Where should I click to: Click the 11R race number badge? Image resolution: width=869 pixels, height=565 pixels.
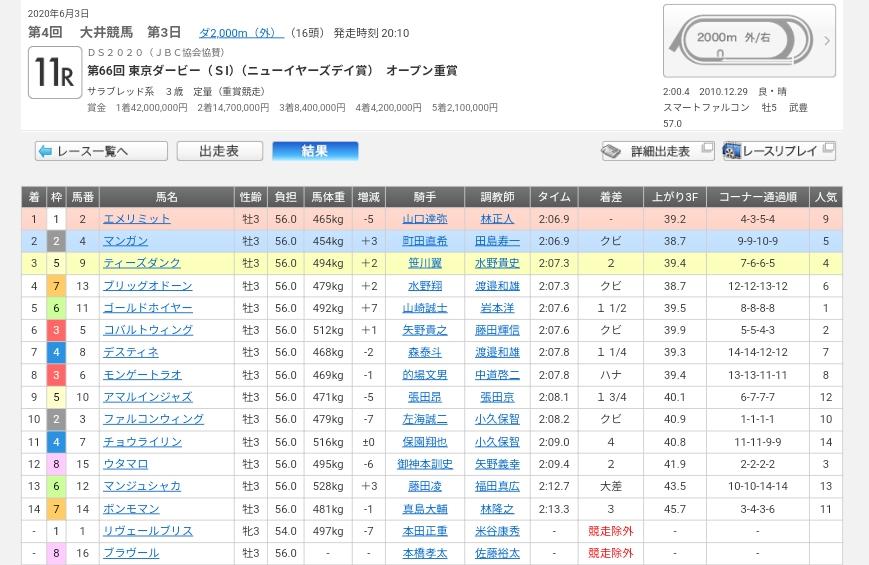[54, 73]
